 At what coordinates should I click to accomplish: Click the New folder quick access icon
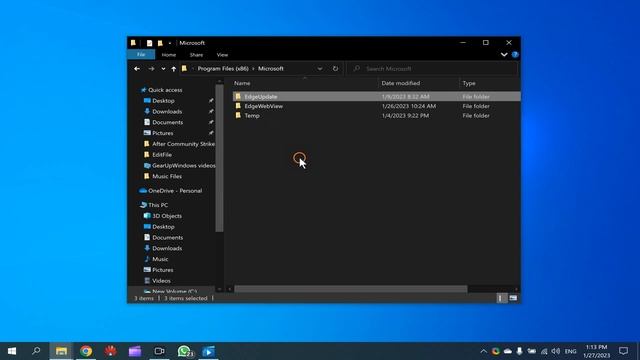pos(160,43)
